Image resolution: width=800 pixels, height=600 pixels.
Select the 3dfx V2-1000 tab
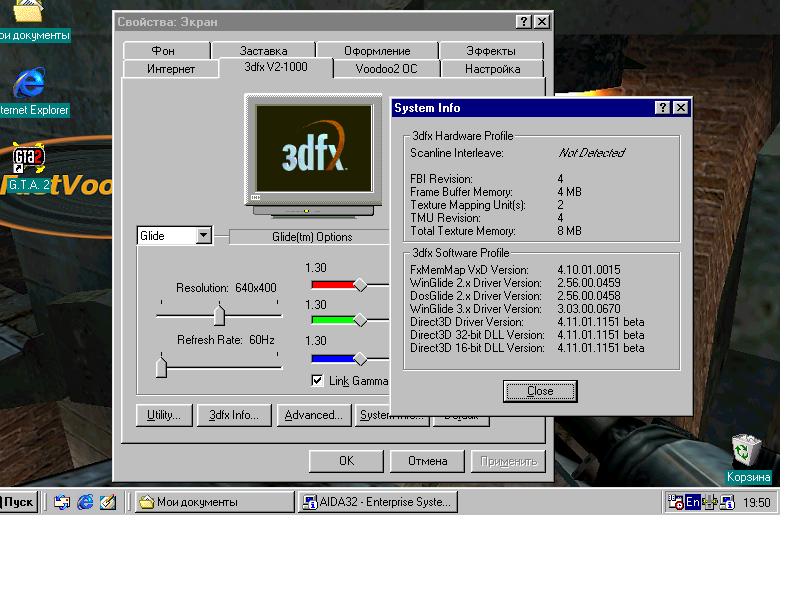coord(276,67)
